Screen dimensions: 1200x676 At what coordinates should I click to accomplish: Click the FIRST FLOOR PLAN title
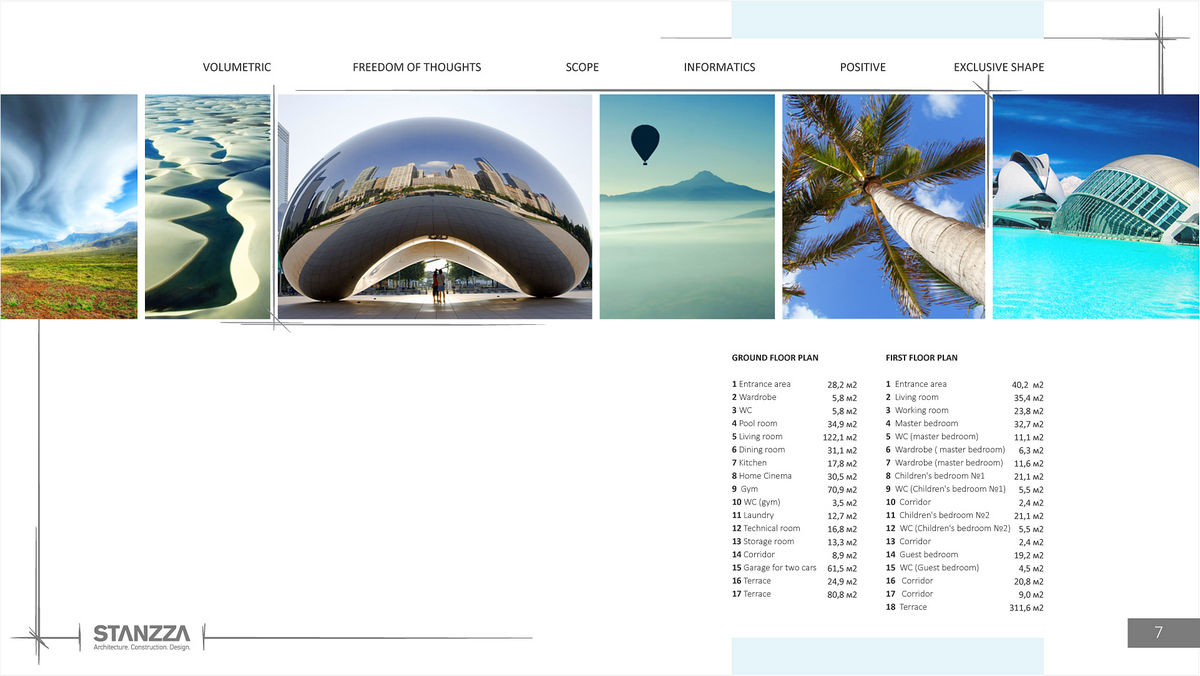[921, 357]
